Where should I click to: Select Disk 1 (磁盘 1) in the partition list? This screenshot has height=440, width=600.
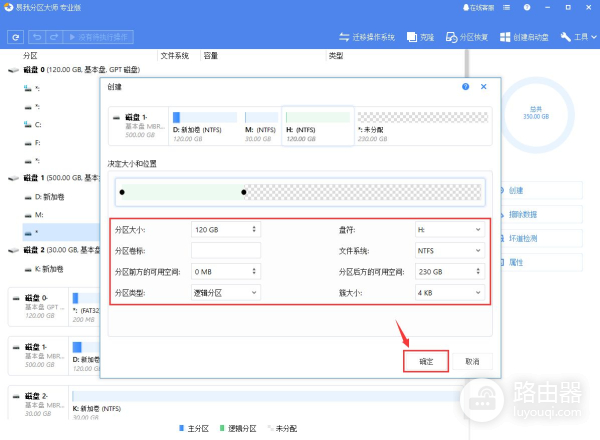click(x=61, y=178)
